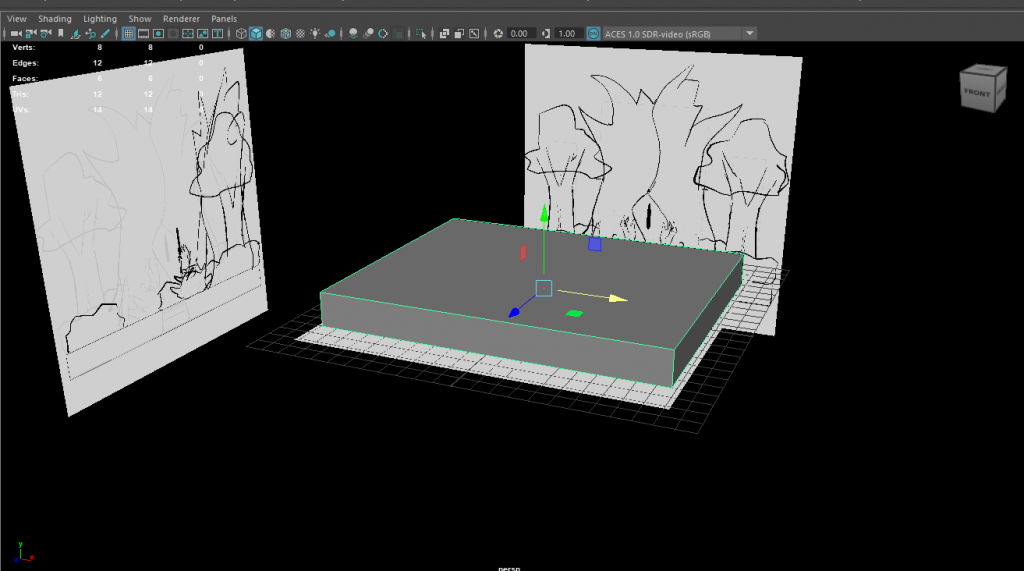
Task: Click the blue XY plane handle
Action: [x=594, y=244]
